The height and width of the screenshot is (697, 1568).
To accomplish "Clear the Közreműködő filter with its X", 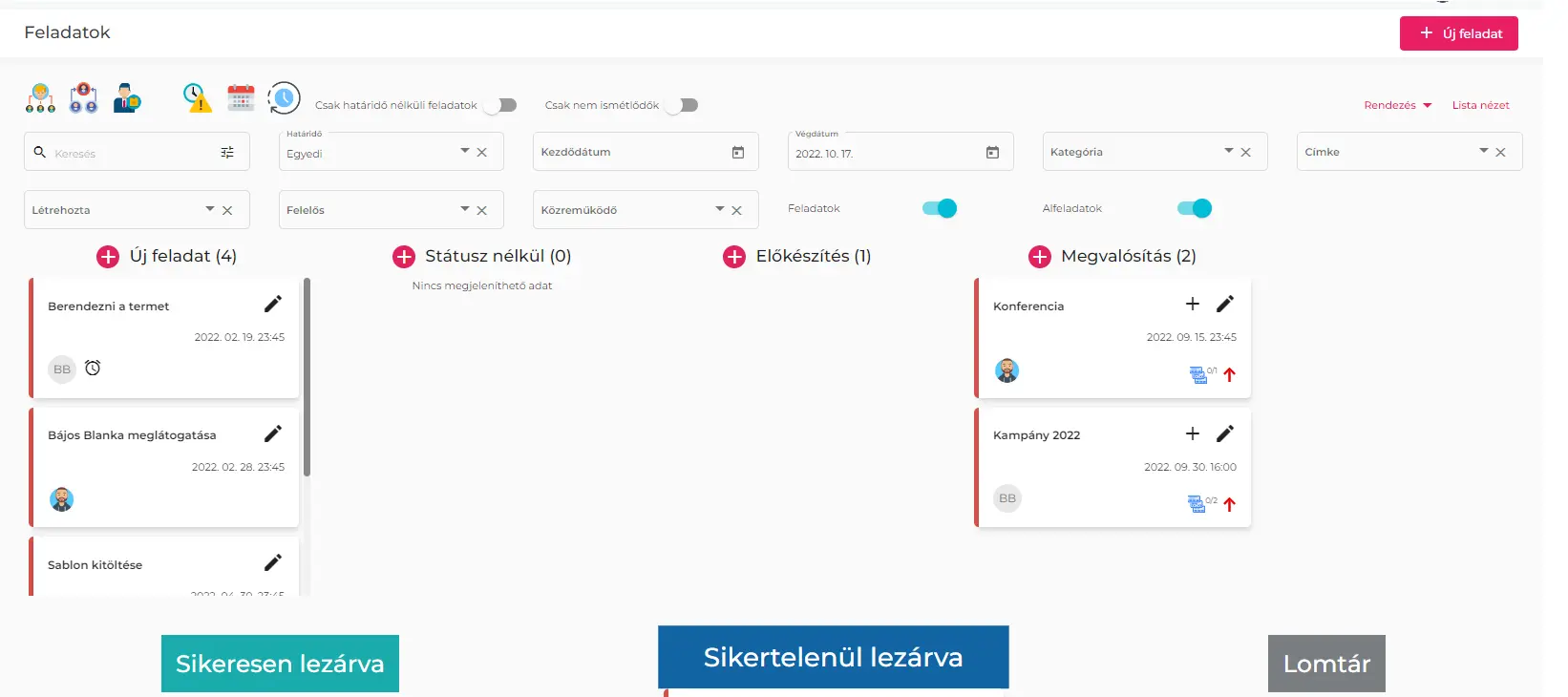I will (736, 211).
